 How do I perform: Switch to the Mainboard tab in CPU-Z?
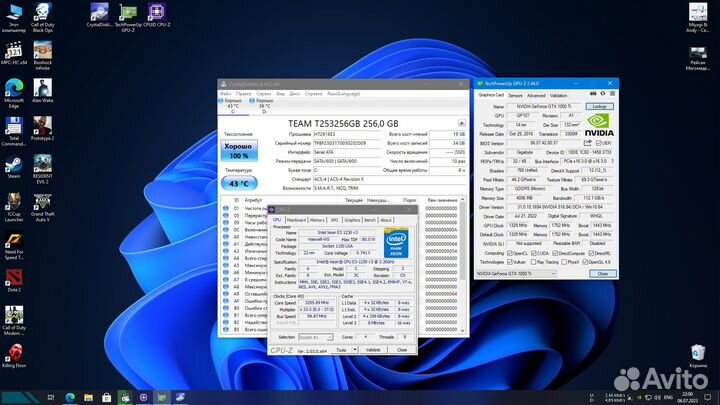point(296,220)
